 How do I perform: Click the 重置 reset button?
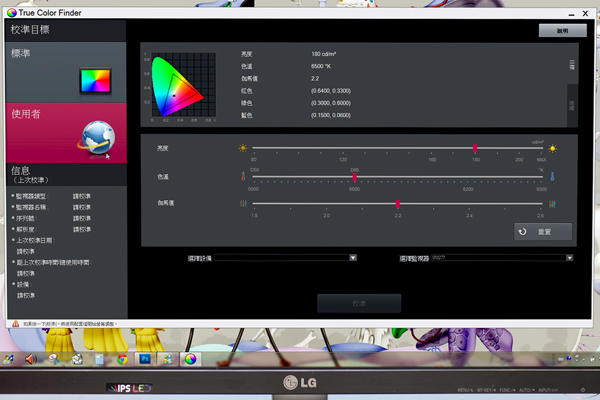pyautogui.click(x=543, y=232)
